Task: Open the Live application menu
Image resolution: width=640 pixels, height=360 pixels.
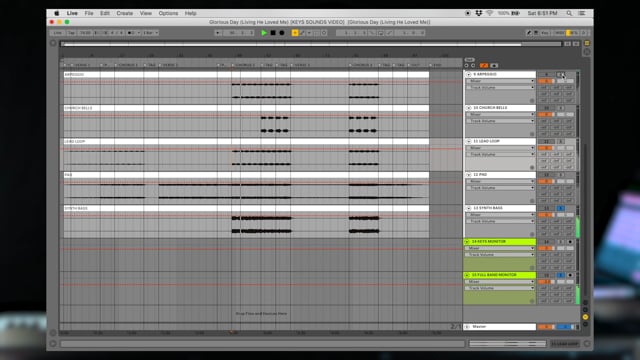Action: coord(72,13)
